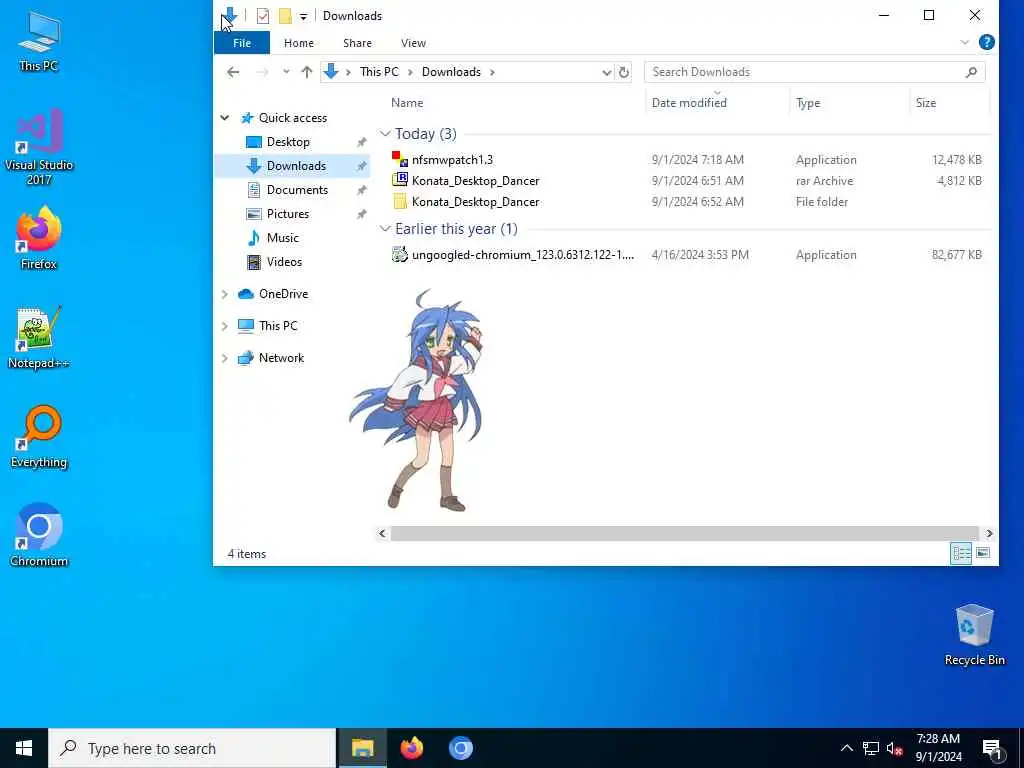
Task: Collapse the Today (3) file group
Action: (x=385, y=134)
